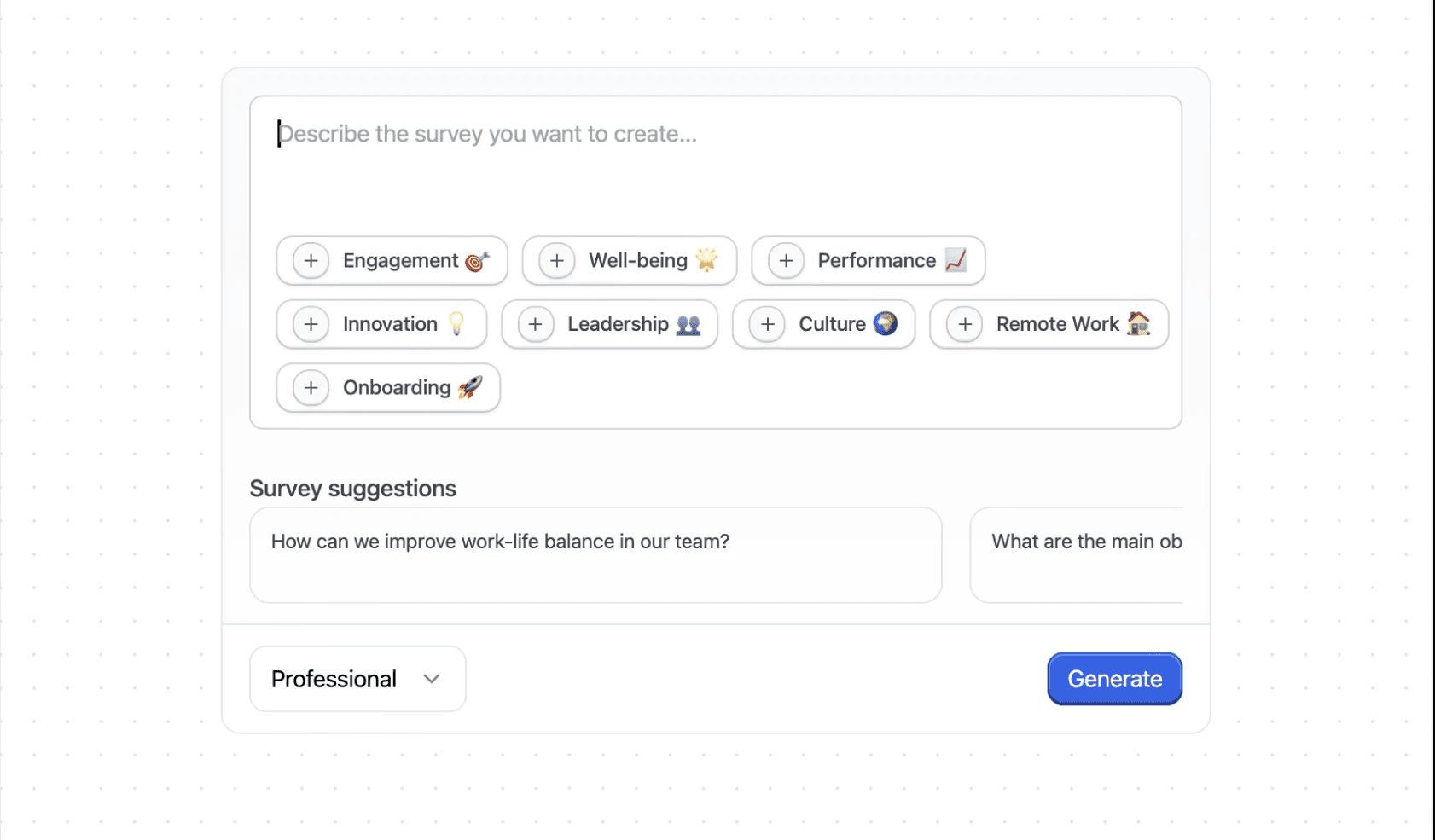The width and height of the screenshot is (1435, 840).
Task: Click the chart emoji on Performance chip
Action: pyautogui.click(x=956, y=260)
